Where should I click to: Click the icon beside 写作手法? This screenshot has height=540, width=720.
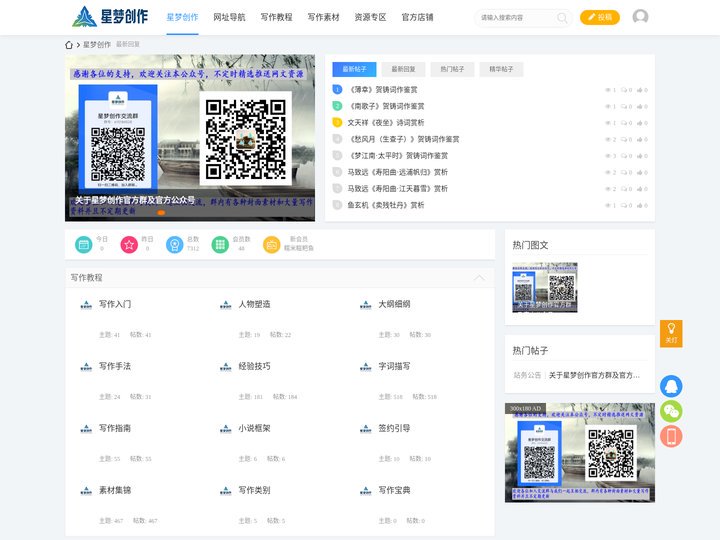[86, 366]
